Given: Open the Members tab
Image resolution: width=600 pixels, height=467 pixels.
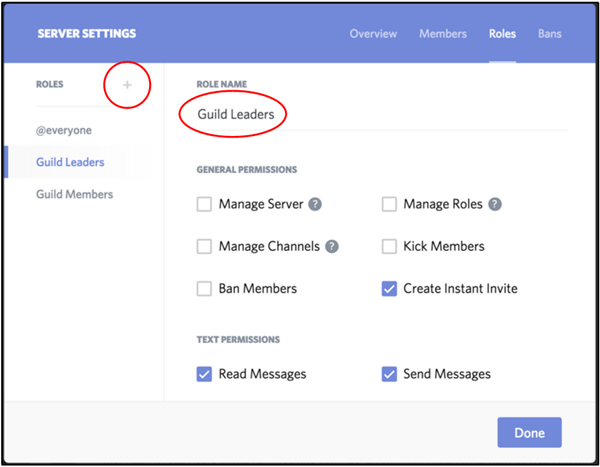Looking at the screenshot, I should click(x=442, y=34).
